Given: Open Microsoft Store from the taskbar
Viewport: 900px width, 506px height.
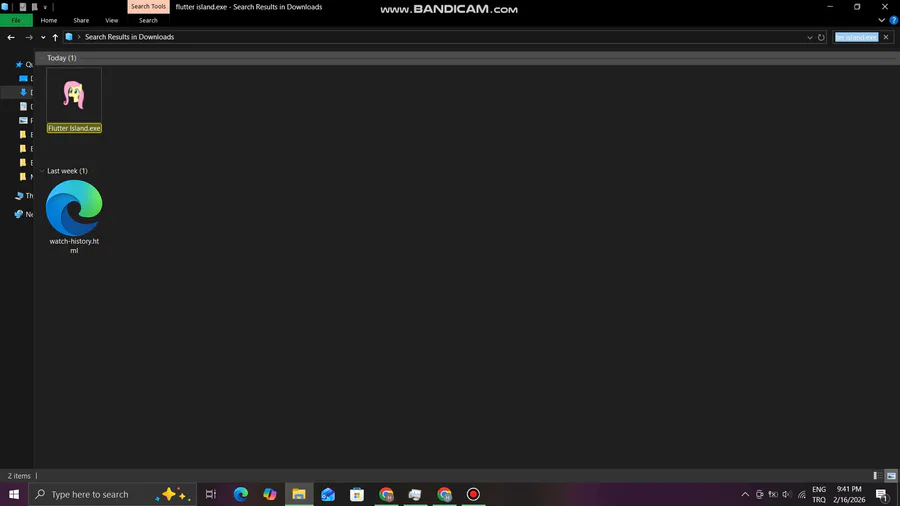Looking at the screenshot, I should tap(357, 494).
